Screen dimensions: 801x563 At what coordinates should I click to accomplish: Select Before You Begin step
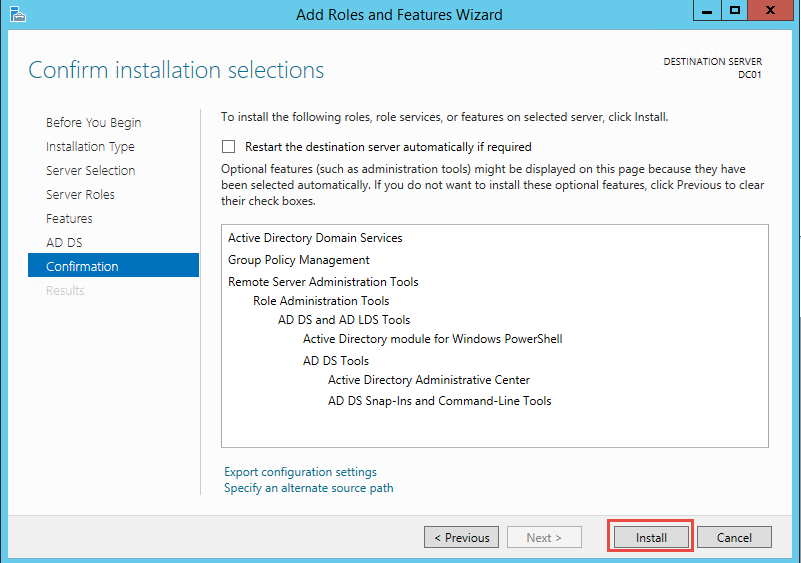[x=93, y=123]
